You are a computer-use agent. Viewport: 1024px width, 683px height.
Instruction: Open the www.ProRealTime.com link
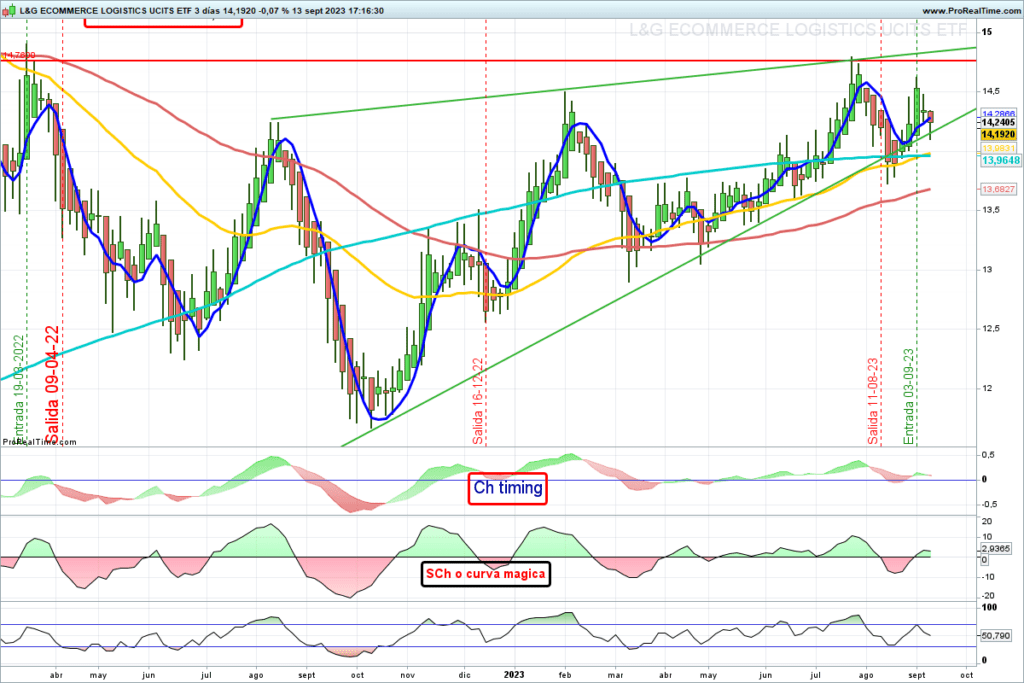971,11
